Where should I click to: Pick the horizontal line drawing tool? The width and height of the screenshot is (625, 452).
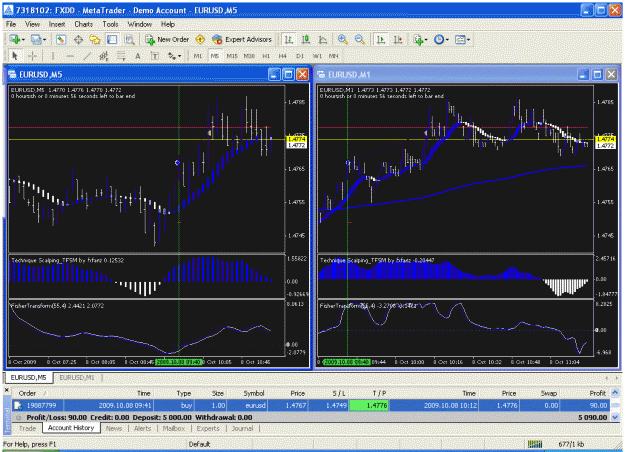(70, 56)
